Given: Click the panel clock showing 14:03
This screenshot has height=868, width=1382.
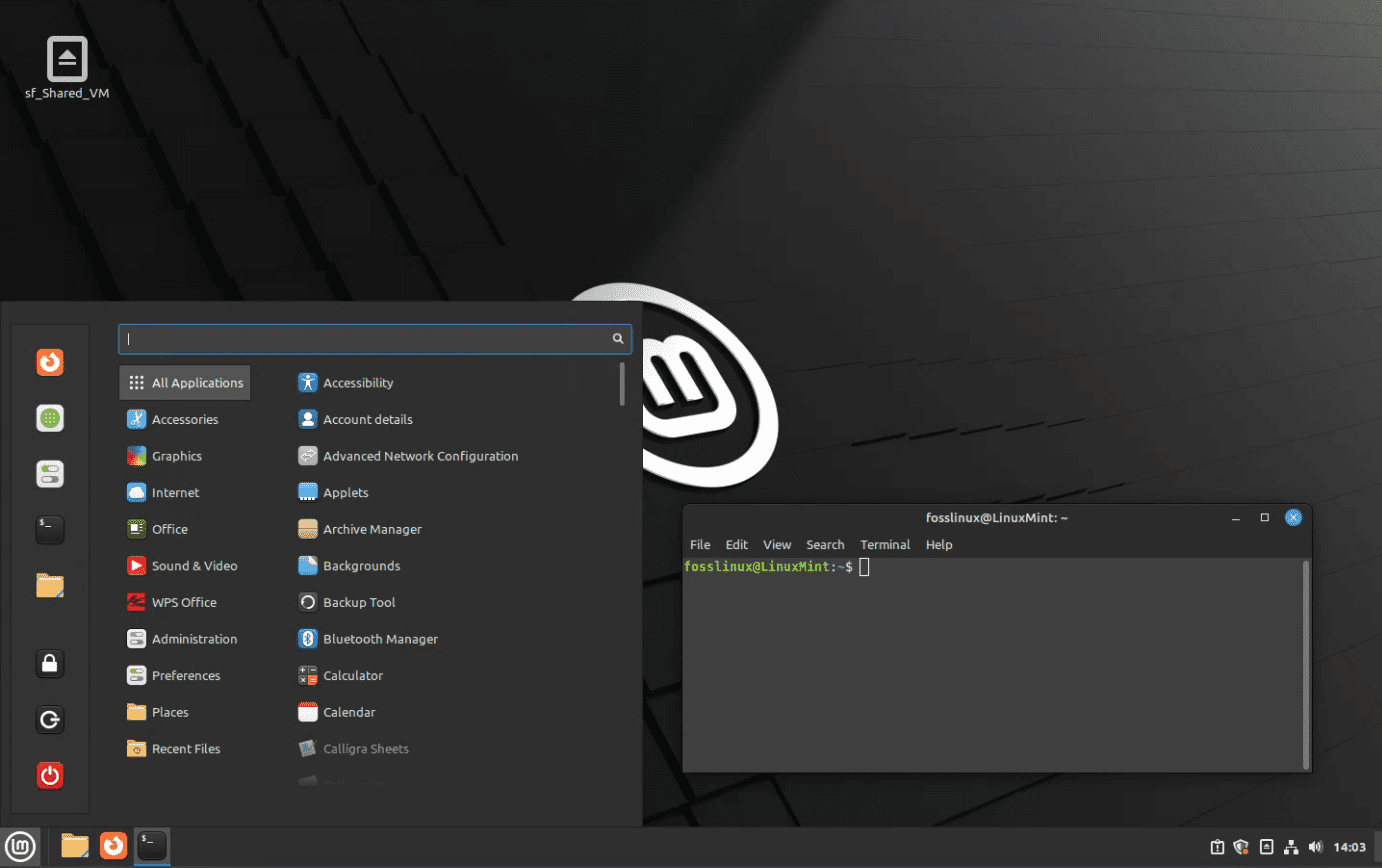Looking at the screenshot, I should point(1349,847).
